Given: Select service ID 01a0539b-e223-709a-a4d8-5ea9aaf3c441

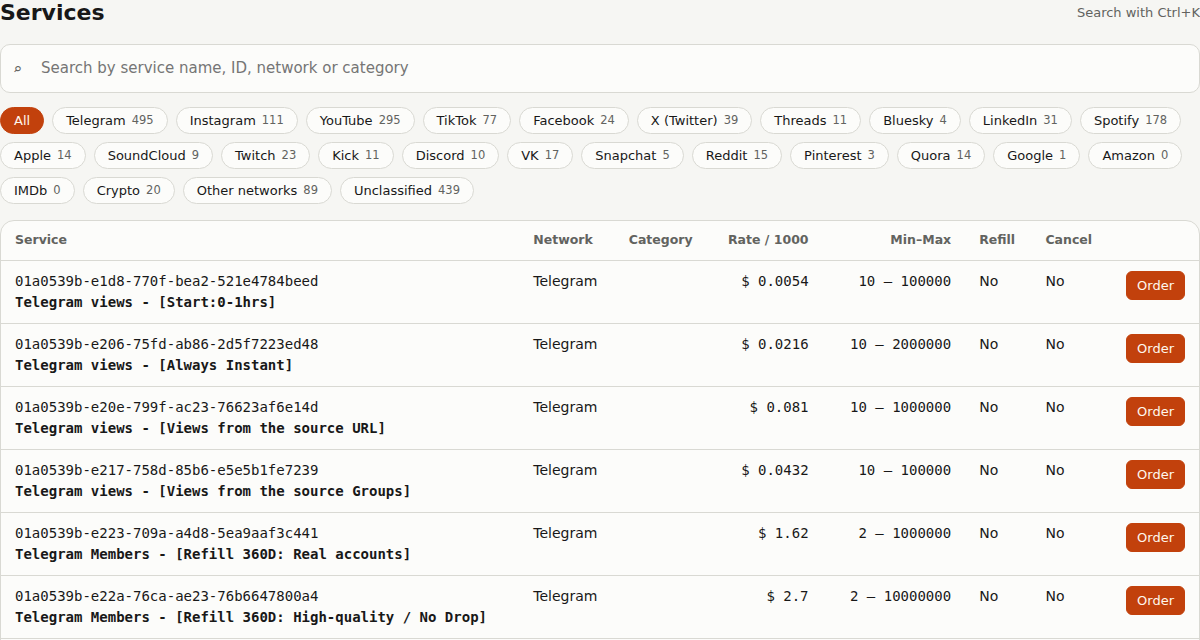Looking at the screenshot, I should pyautogui.click(x=166, y=533).
